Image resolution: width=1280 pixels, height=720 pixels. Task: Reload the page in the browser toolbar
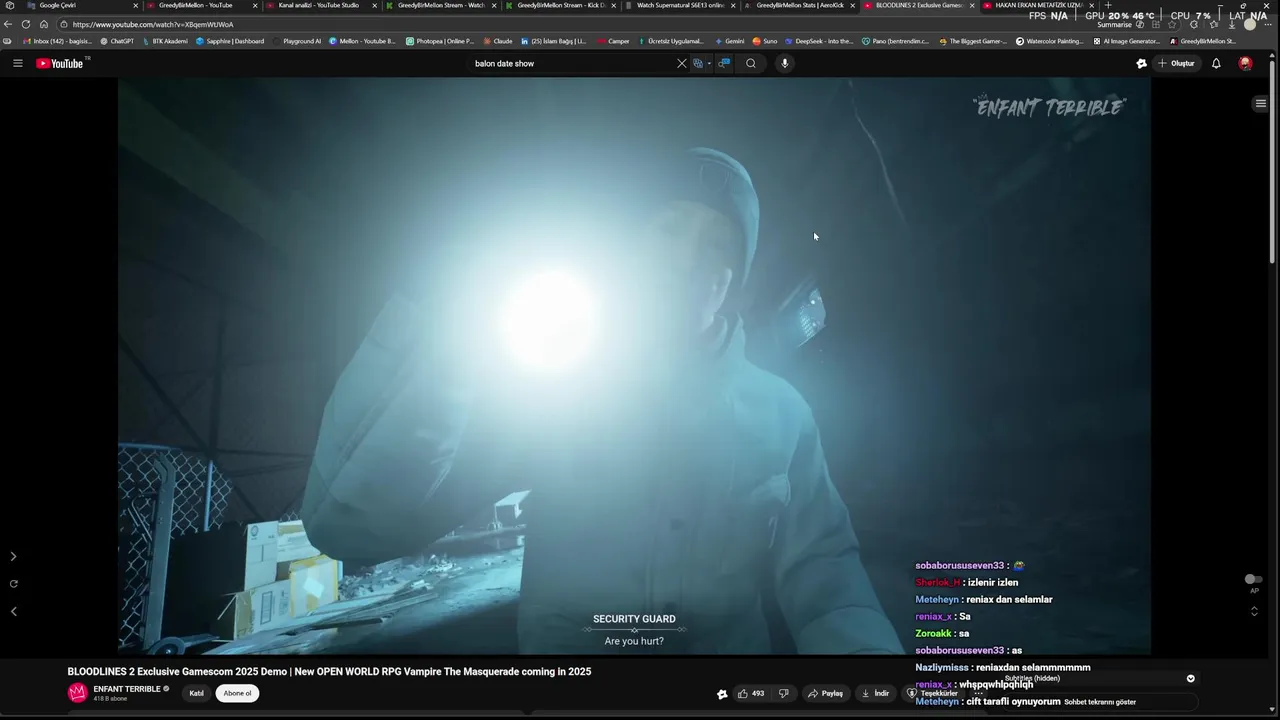(26, 24)
